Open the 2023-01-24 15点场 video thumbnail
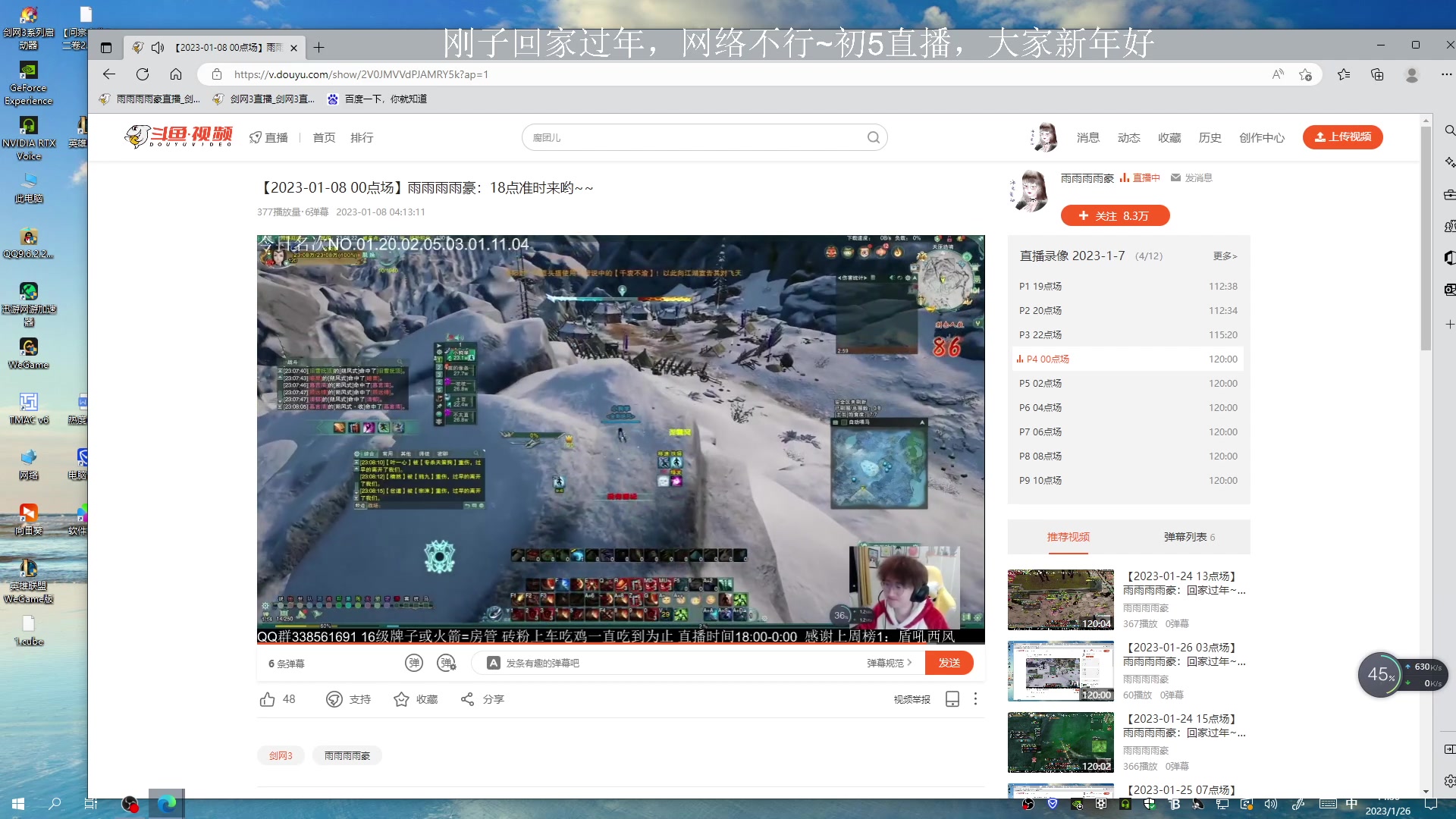 point(1060,742)
